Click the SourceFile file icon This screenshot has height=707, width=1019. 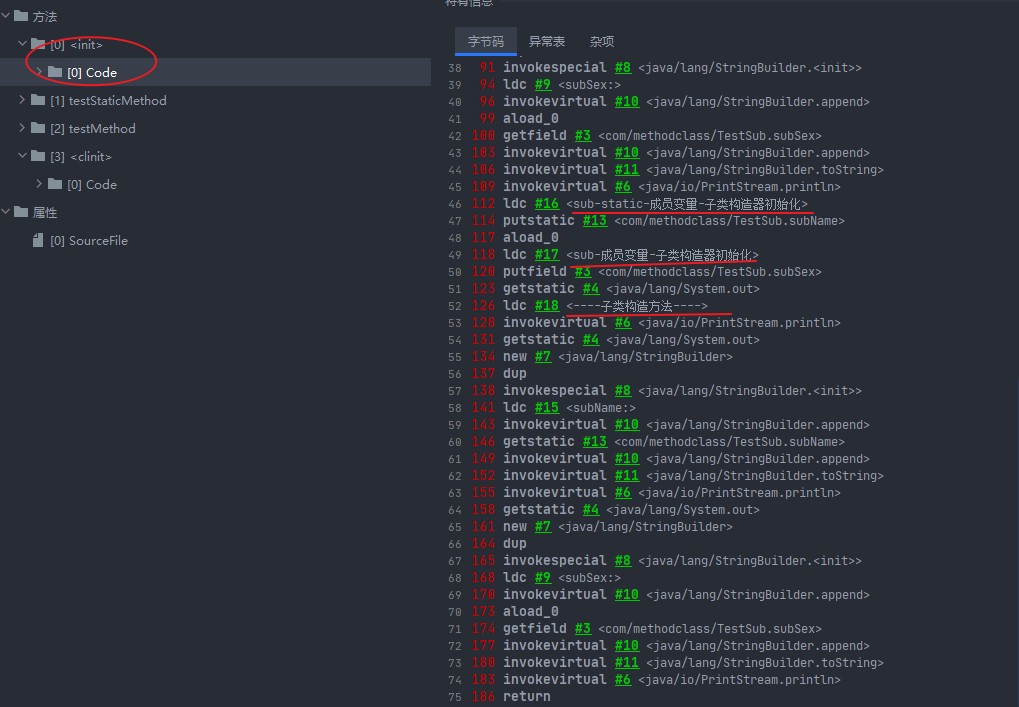(x=38, y=240)
